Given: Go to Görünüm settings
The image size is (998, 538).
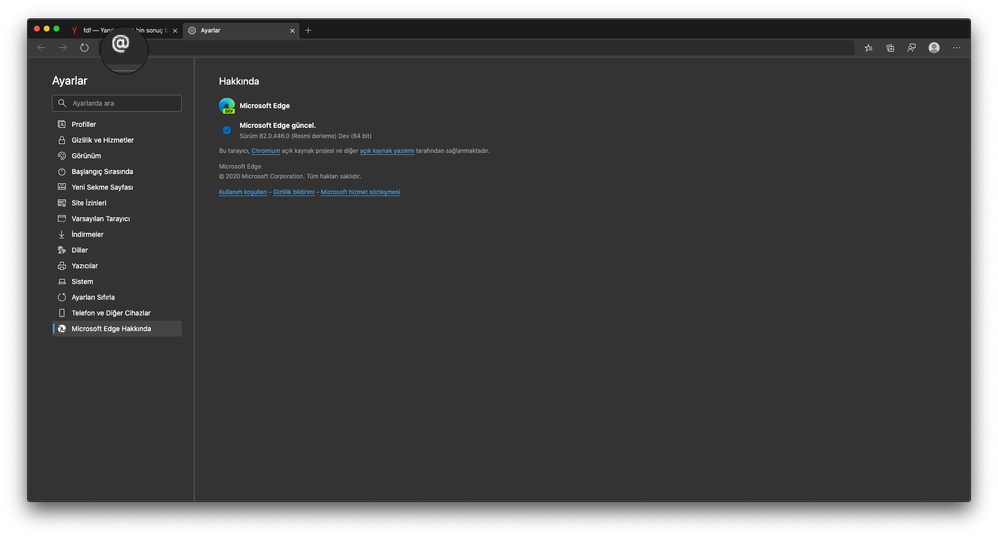Looking at the screenshot, I should [117, 155].
